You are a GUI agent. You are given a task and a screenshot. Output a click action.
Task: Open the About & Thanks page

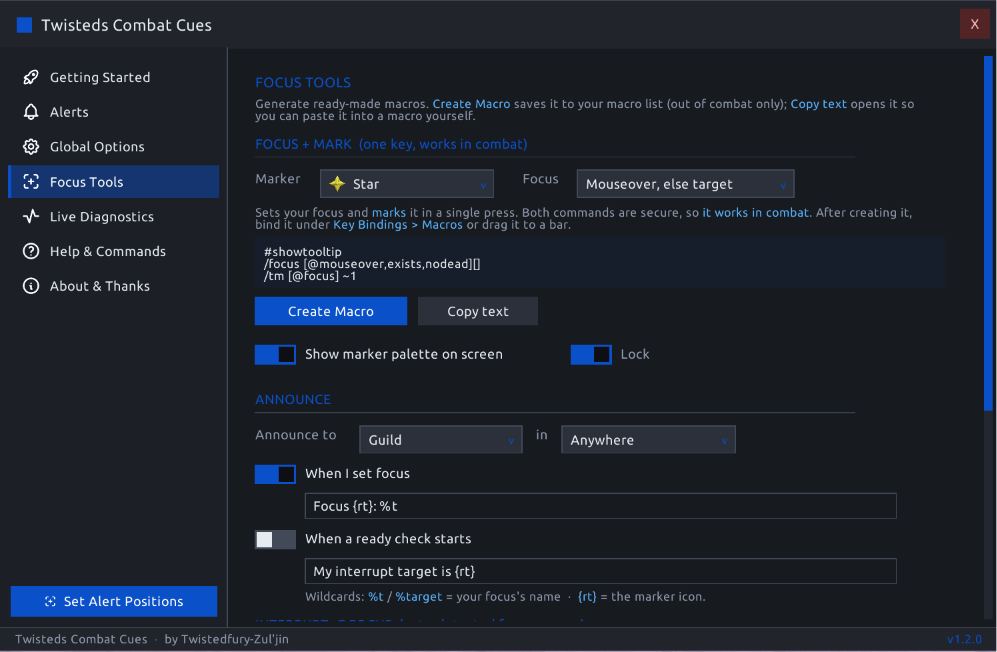[114, 286]
